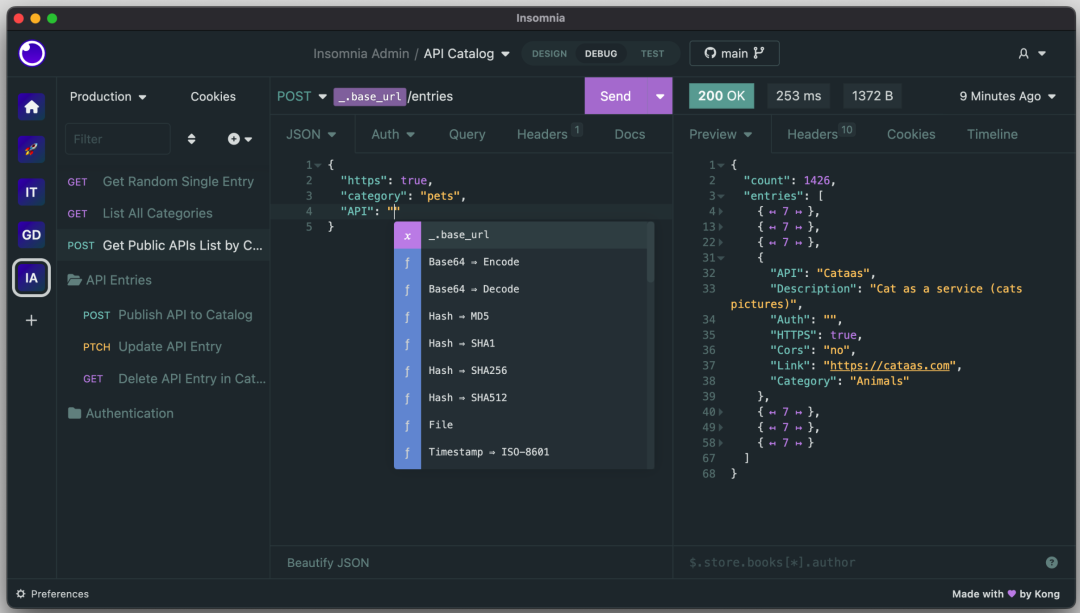Screen dimensions: 1080x613
Task: Expand the Send button dropdown arrow
Action: (x=660, y=96)
